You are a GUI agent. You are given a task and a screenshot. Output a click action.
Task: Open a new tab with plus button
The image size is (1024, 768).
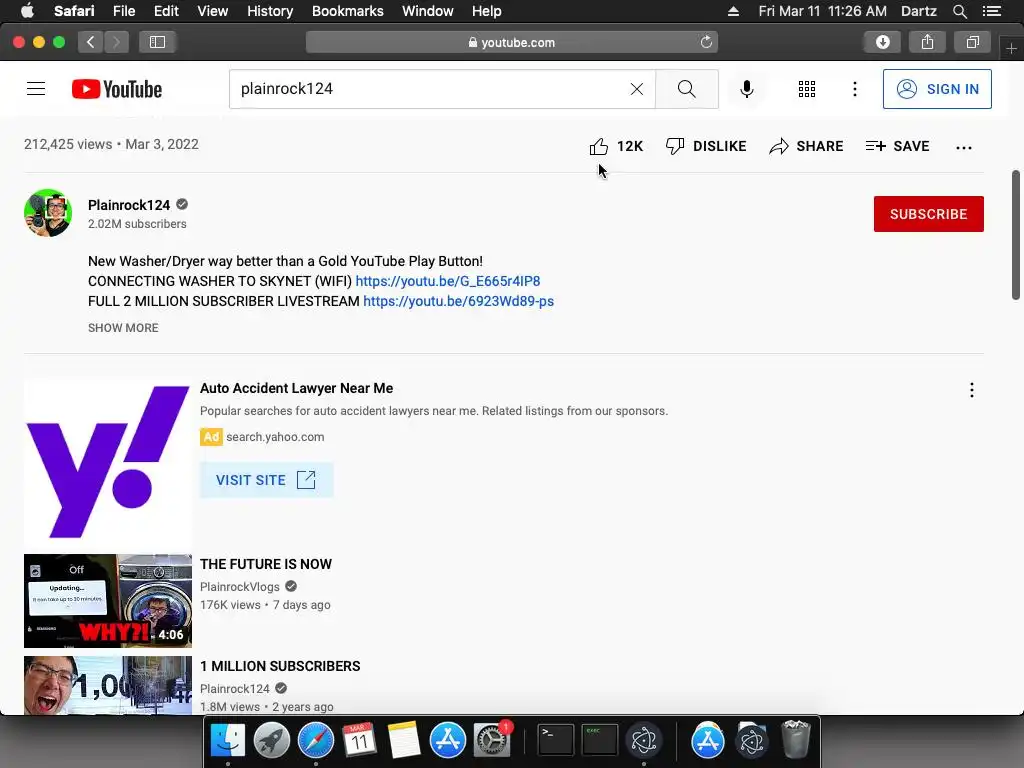[1011, 48]
